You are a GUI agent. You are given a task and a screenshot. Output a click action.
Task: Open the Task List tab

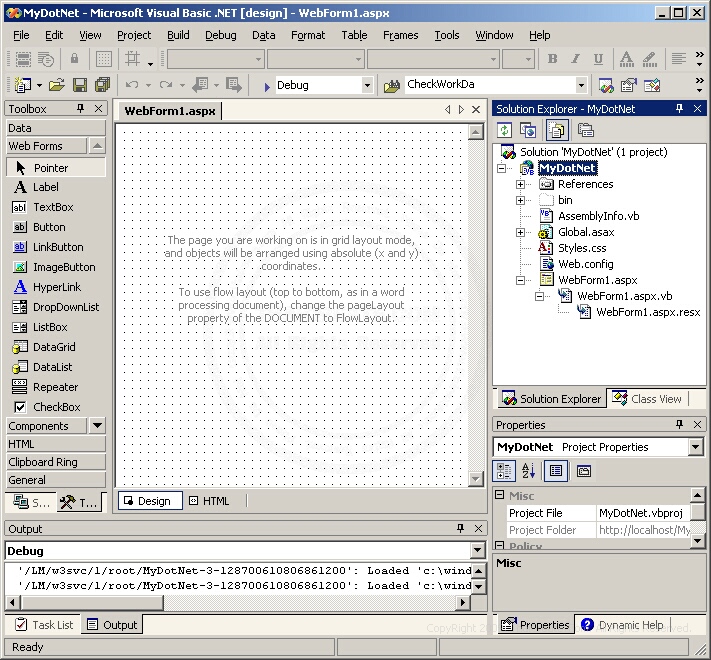44,625
